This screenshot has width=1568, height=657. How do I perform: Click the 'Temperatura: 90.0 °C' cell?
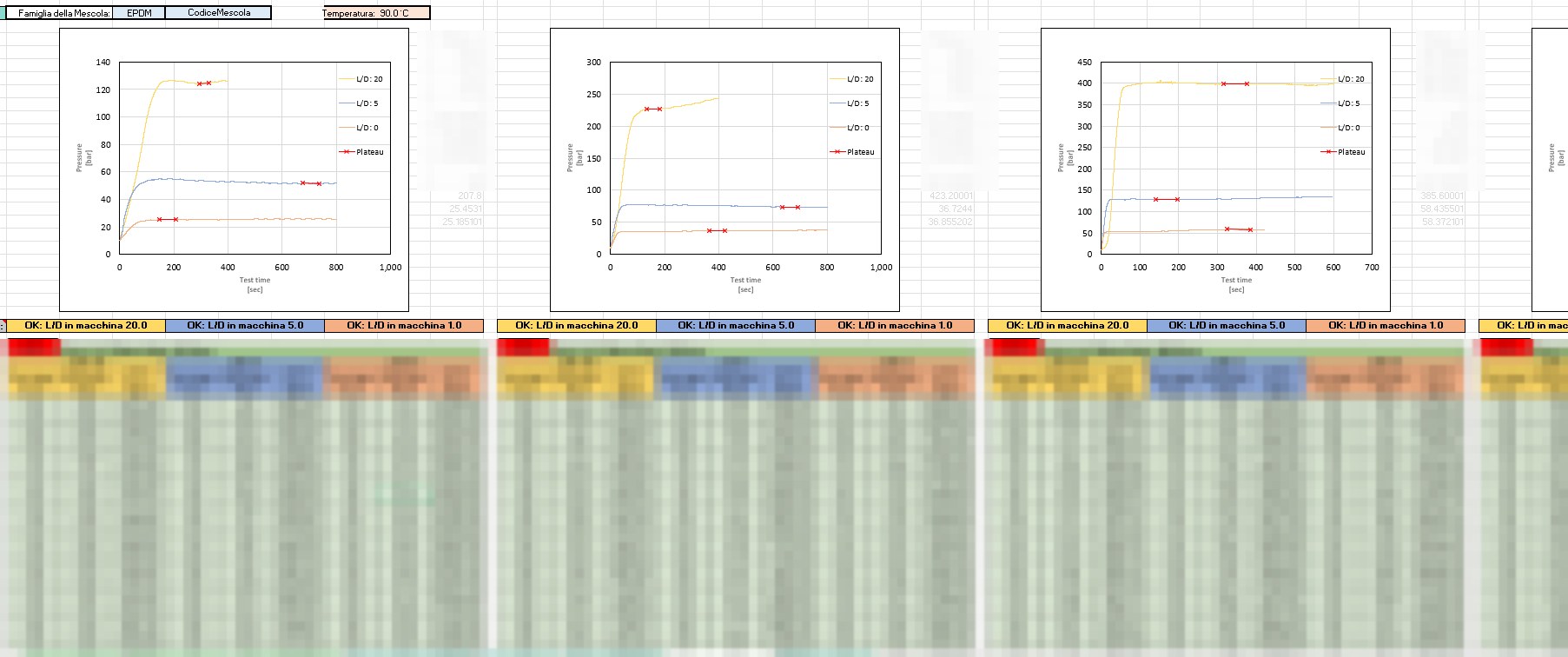point(375,13)
